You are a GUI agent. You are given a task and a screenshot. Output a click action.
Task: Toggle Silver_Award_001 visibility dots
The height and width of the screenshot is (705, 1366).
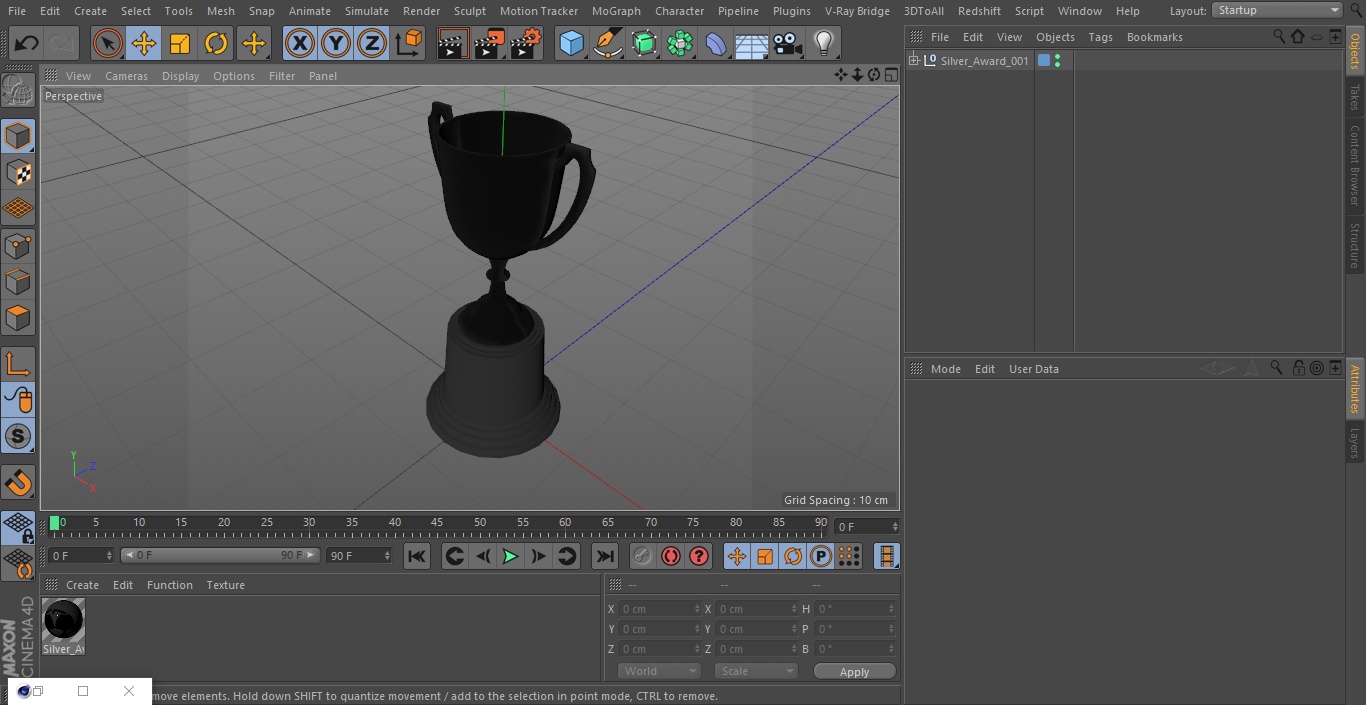[x=1057, y=60]
